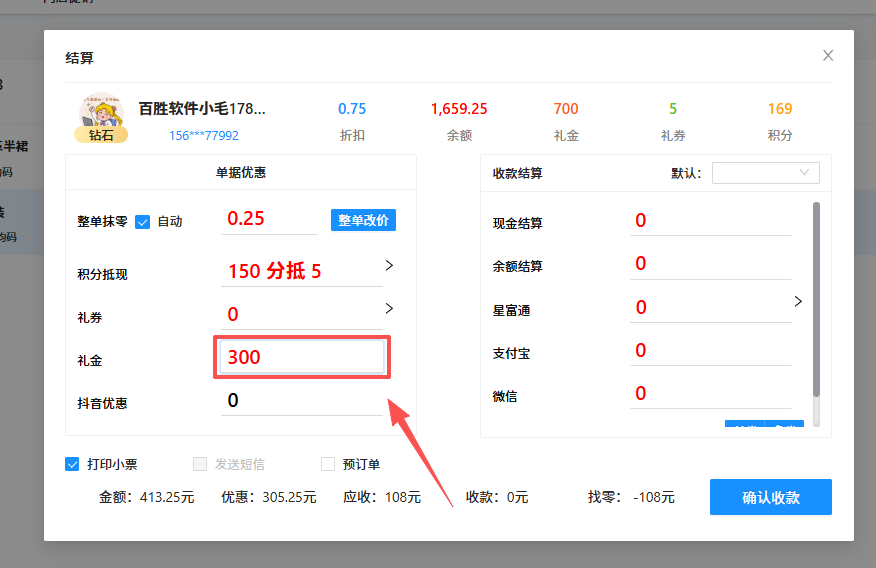
Task: Click the 整单改价 button
Action: tap(363, 220)
